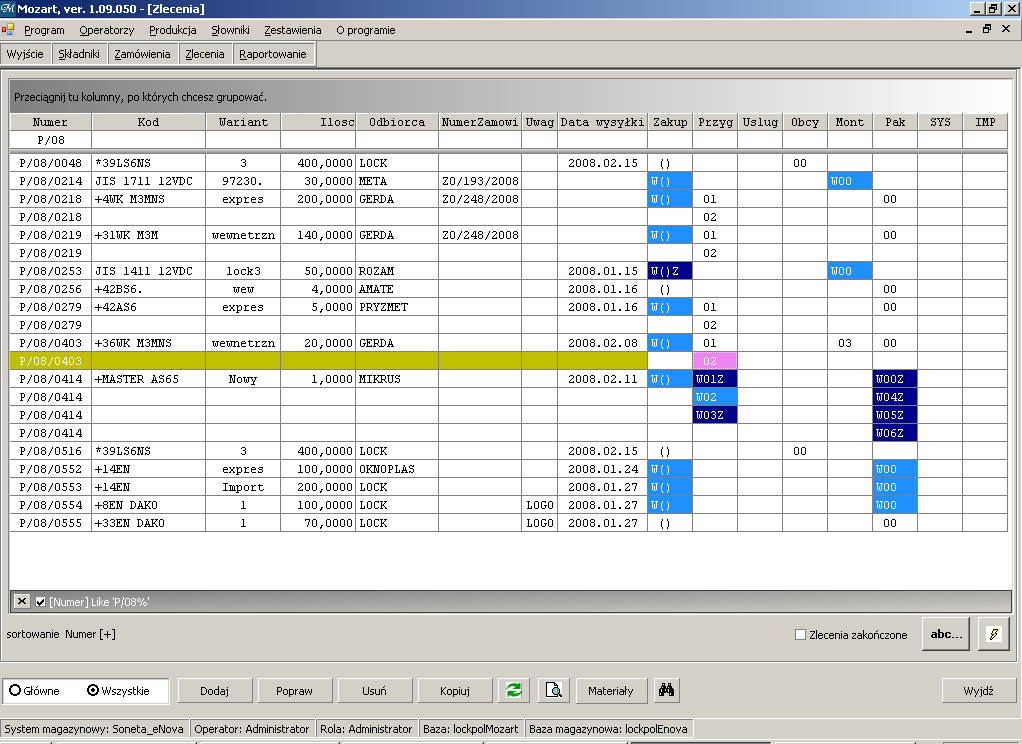Open the Zestawienia menu
The height and width of the screenshot is (744, 1022).
[293, 30]
